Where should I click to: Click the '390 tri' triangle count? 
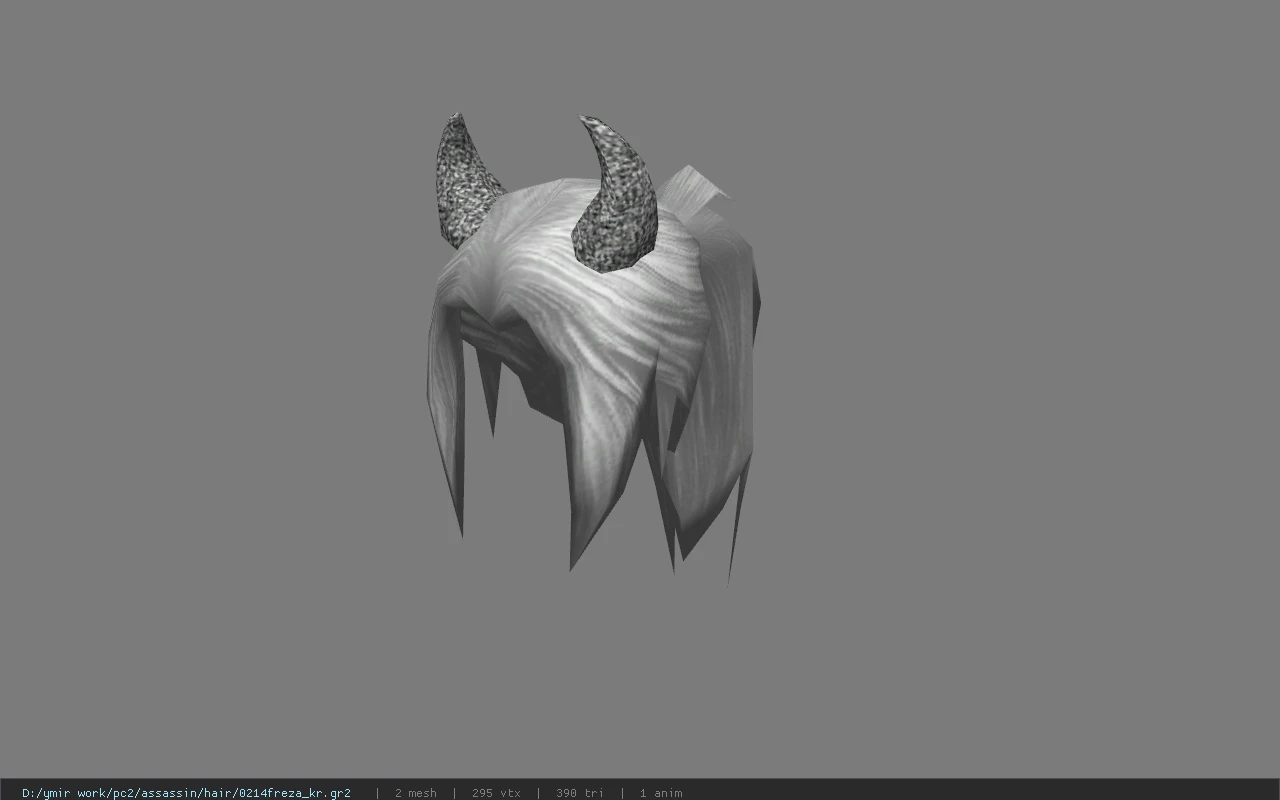point(580,793)
